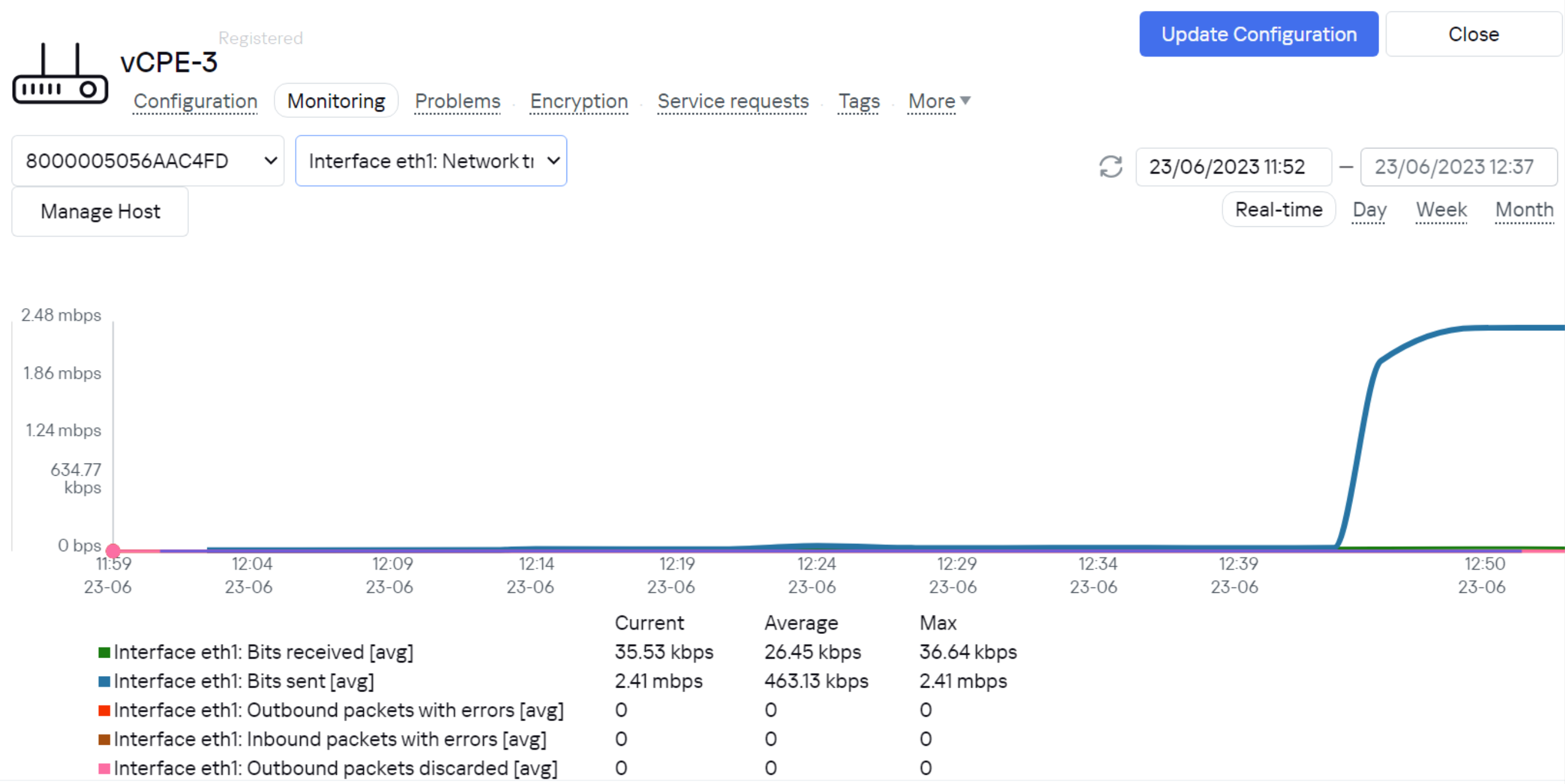Toggle the blue Bits sent legend swatch
Image resolution: width=1565 pixels, height=784 pixels.
[104, 681]
